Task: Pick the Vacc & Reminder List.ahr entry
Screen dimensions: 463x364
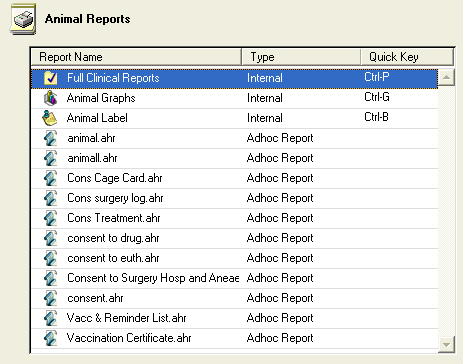Action: tap(234, 318)
